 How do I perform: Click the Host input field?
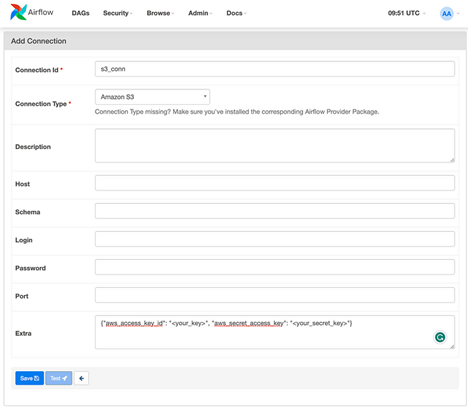[x=275, y=183]
